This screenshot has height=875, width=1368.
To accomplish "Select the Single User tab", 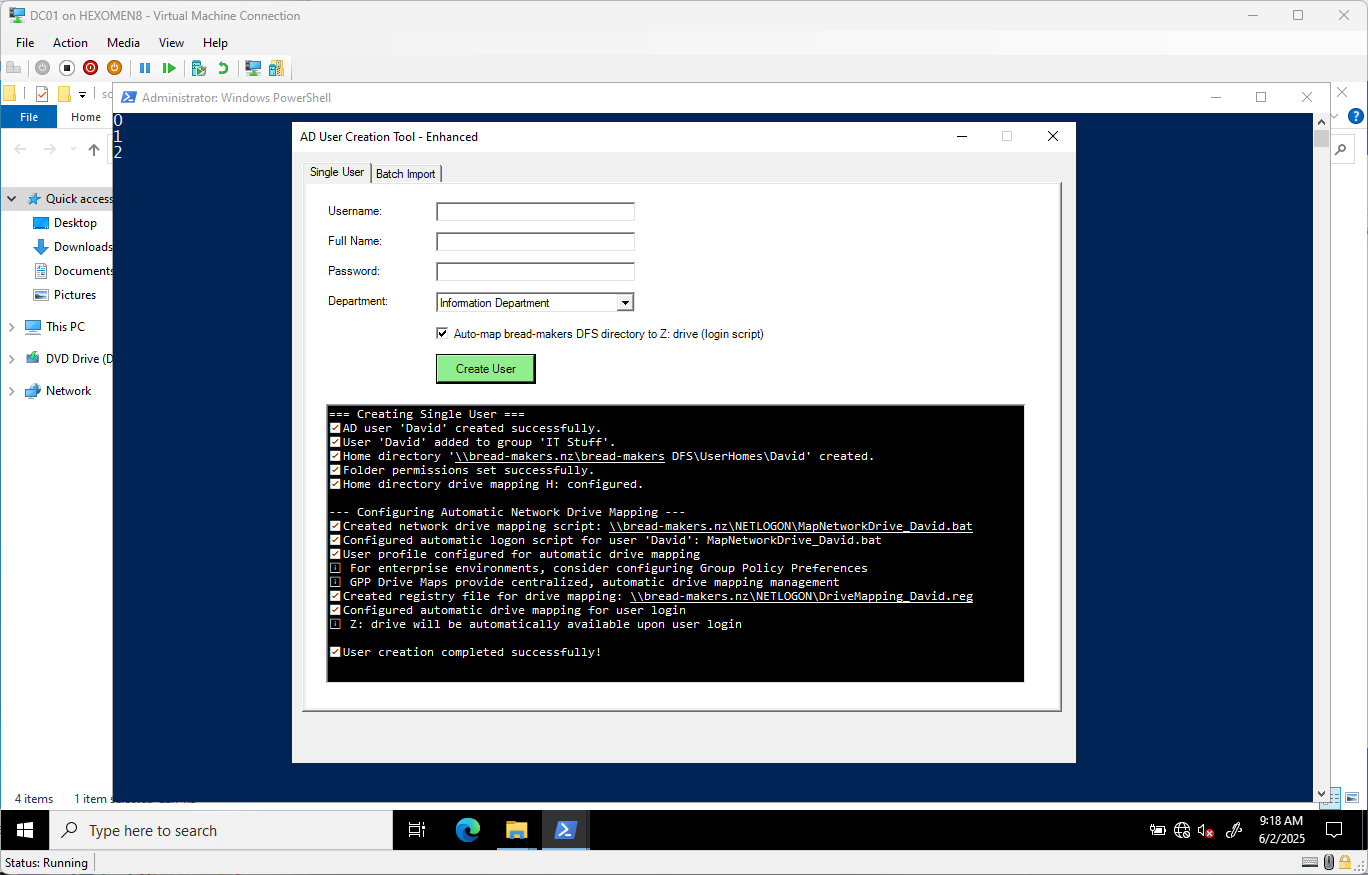I will (337, 172).
